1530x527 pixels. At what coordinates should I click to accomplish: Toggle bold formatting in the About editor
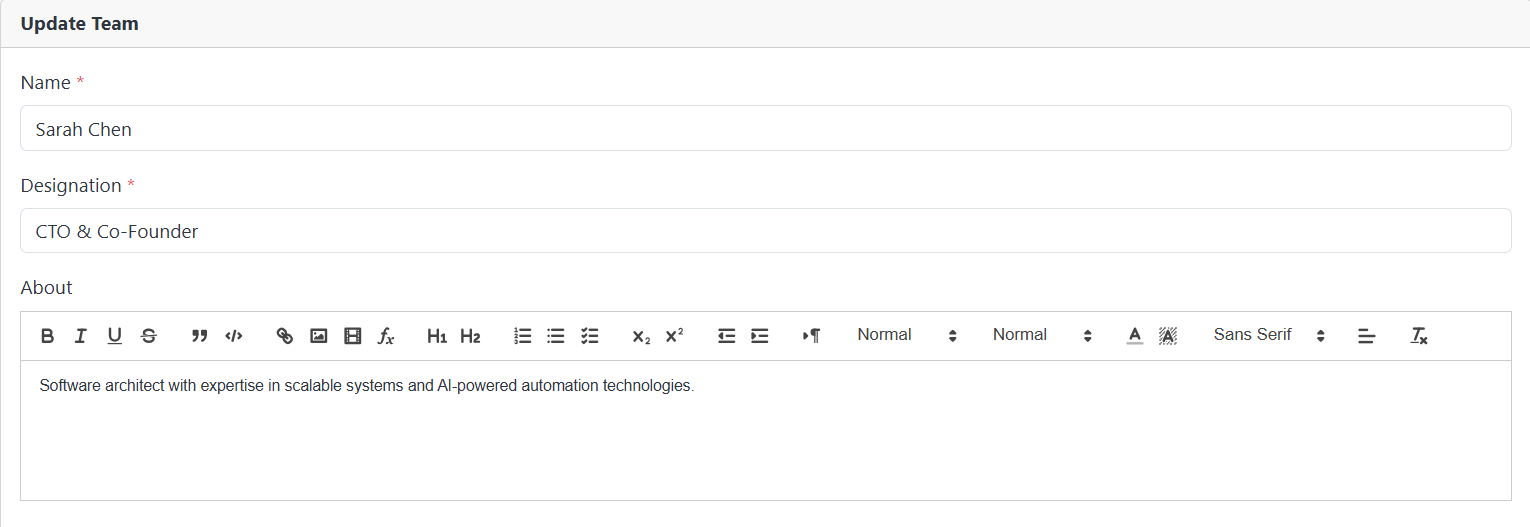pyautogui.click(x=47, y=336)
